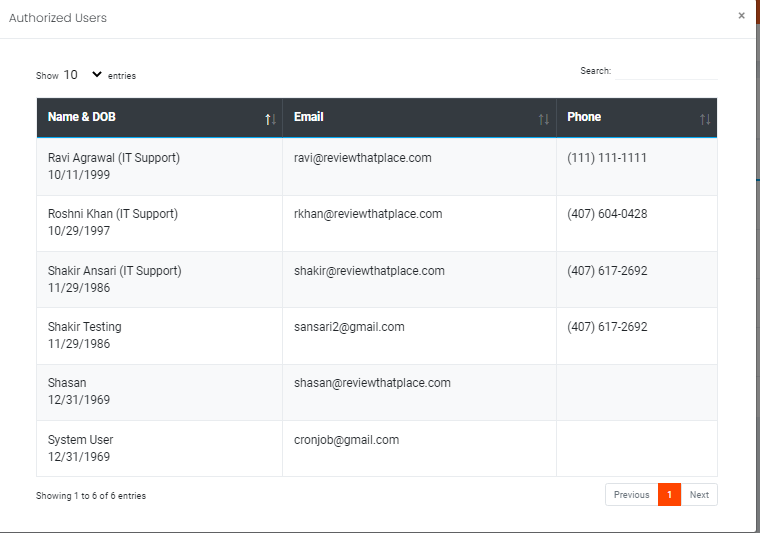Click the dropdown chevron beside 10
The height and width of the screenshot is (533, 760).
pos(97,74)
